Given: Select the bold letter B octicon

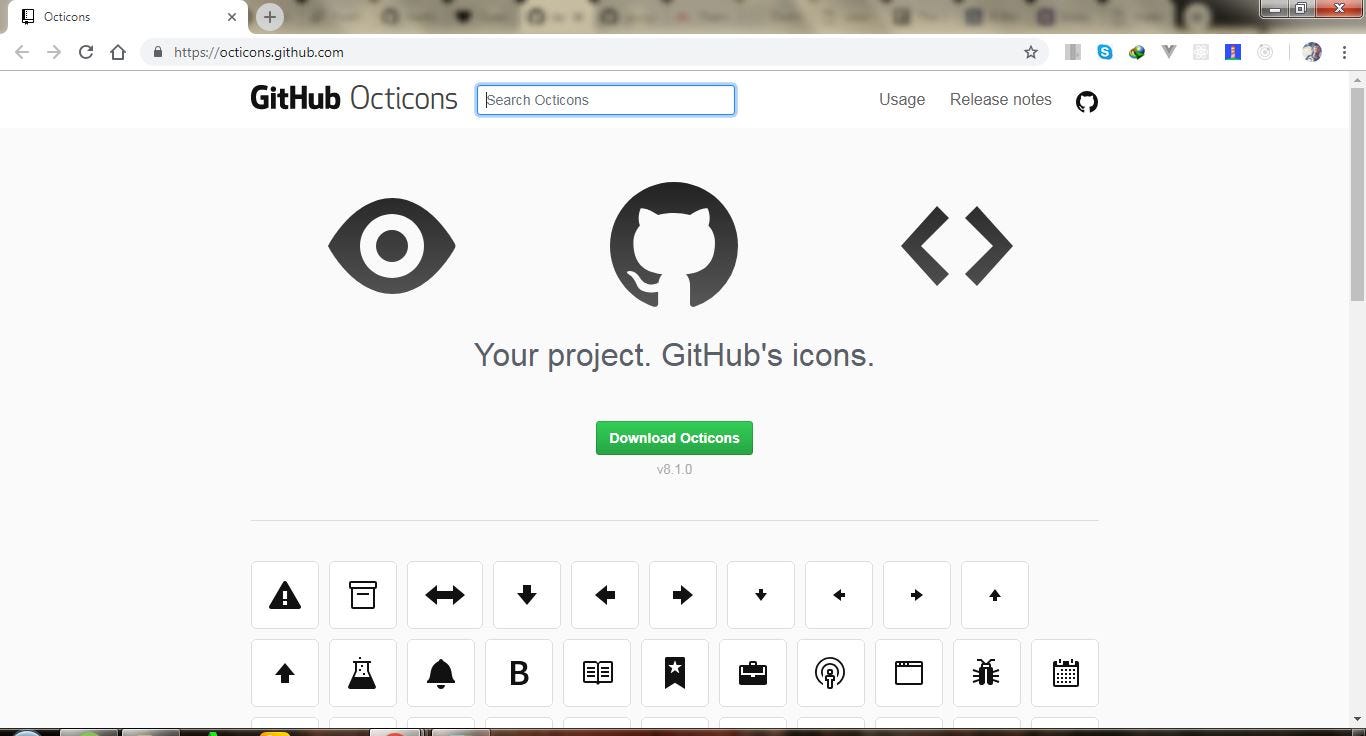Looking at the screenshot, I should pos(519,673).
